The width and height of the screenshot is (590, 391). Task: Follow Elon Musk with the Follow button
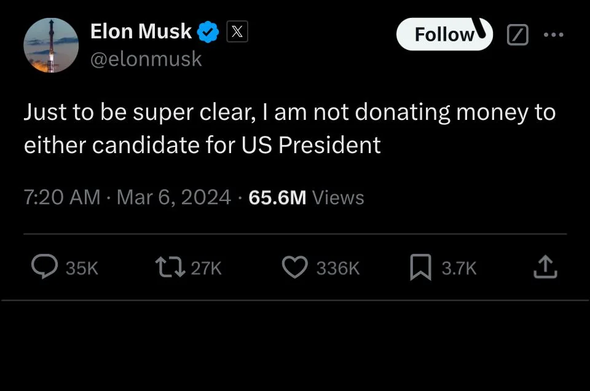444,34
